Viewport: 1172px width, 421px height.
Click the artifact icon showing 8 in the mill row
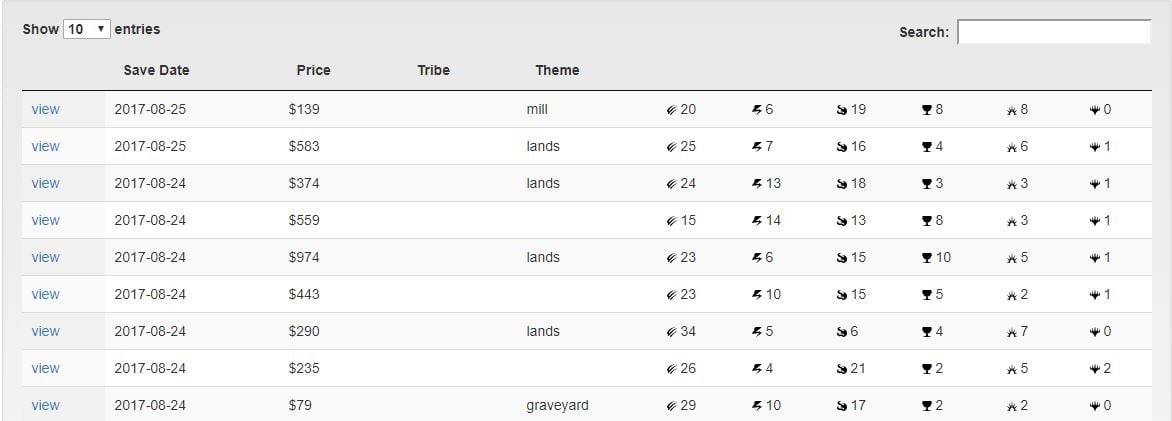pyautogui.click(x=927, y=110)
